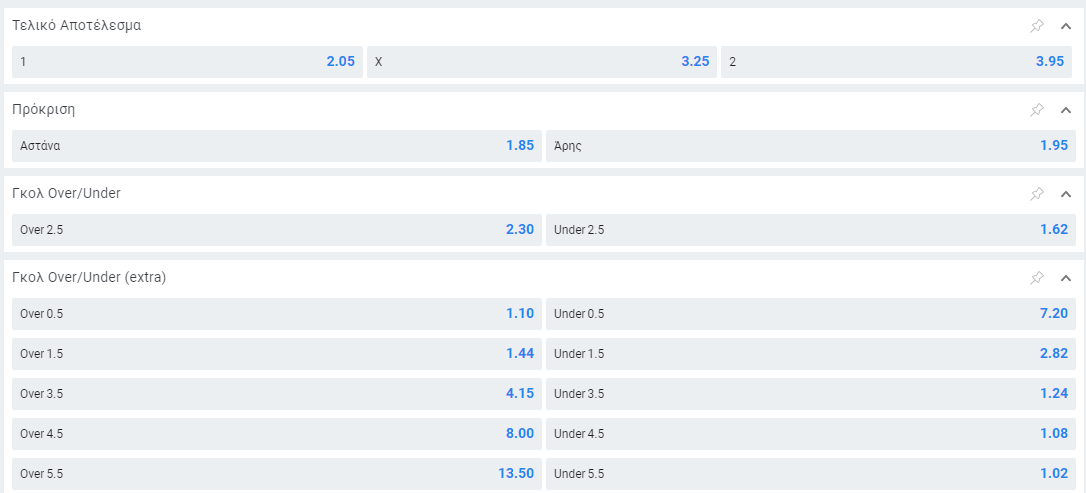Pin the Πρόκριση market
This screenshot has height=493, width=1086.
1037,110
